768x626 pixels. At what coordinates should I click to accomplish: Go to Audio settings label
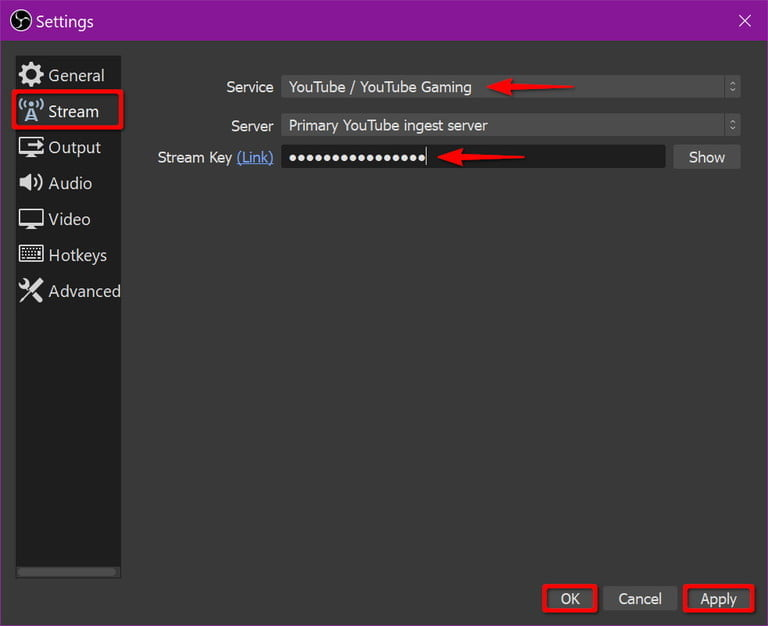[70, 183]
